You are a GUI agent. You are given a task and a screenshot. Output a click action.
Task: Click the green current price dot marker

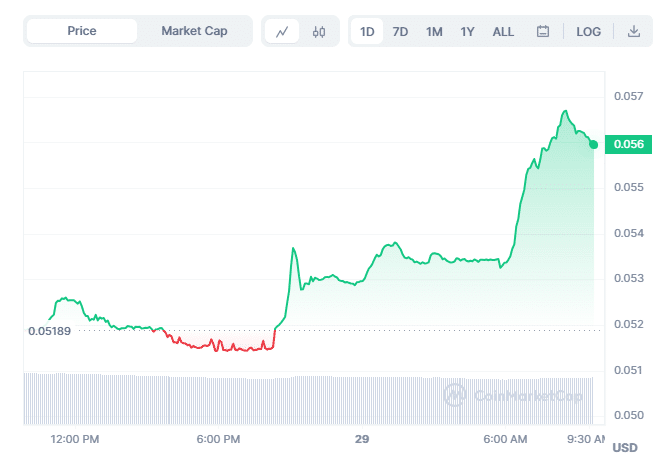pos(594,145)
